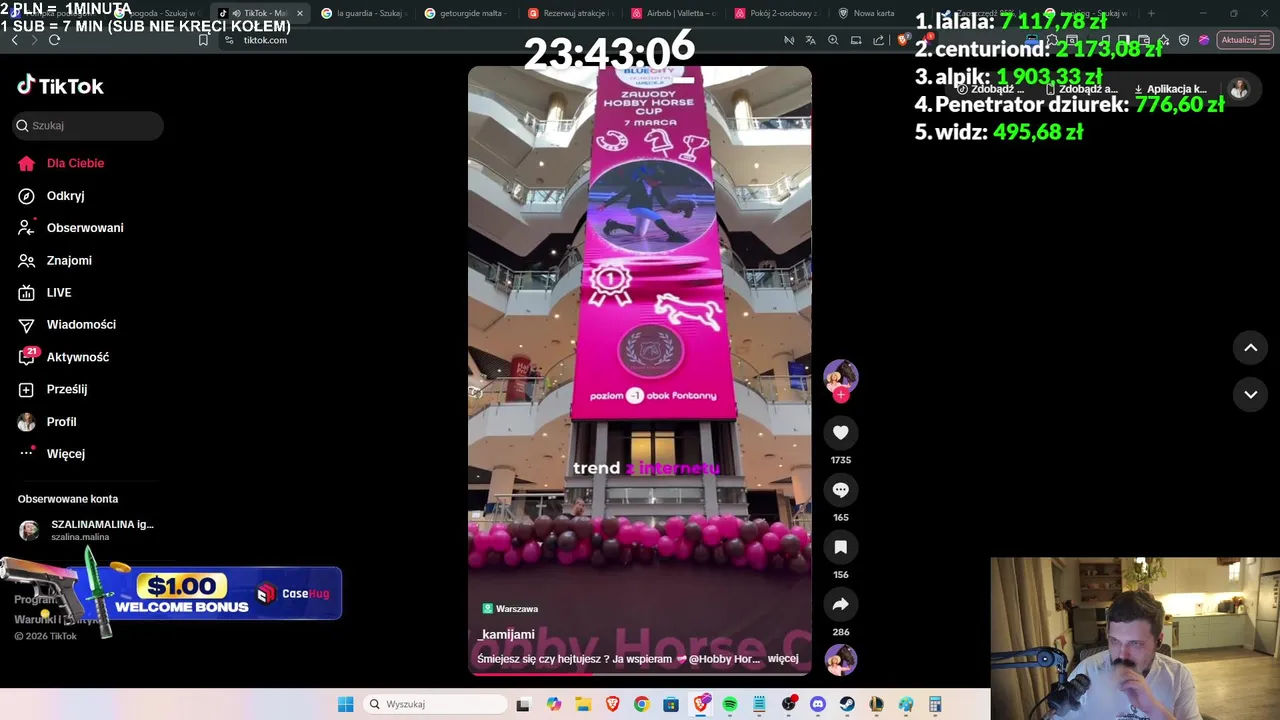The image size is (1280, 720).
Task: Switch to 'Airbnb | Valletta' tab
Action: [672, 13]
